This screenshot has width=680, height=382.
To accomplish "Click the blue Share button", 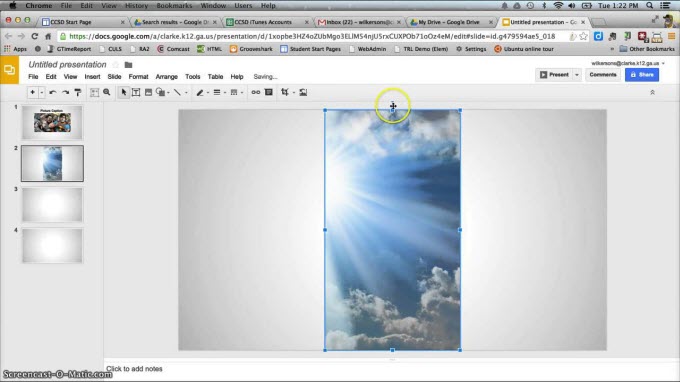I will coord(642,75).
